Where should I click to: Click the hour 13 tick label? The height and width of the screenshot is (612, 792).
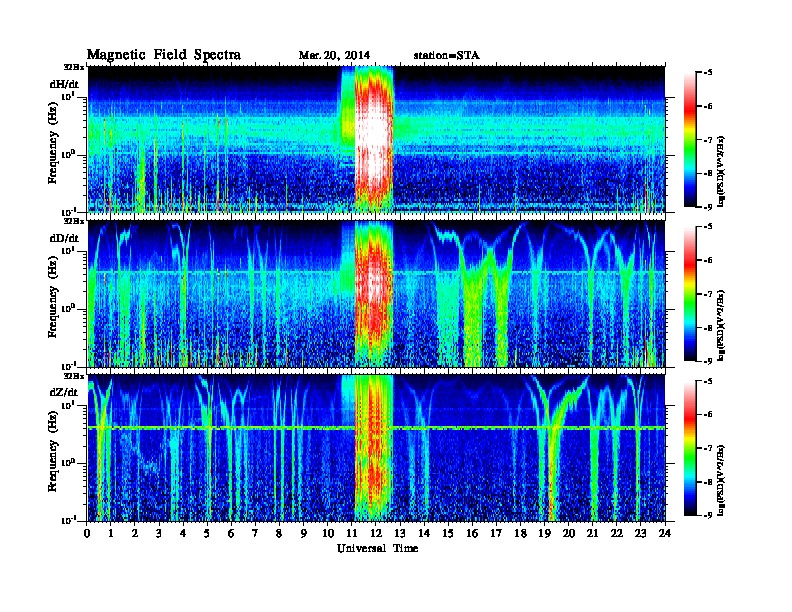[x=400, y=534]
